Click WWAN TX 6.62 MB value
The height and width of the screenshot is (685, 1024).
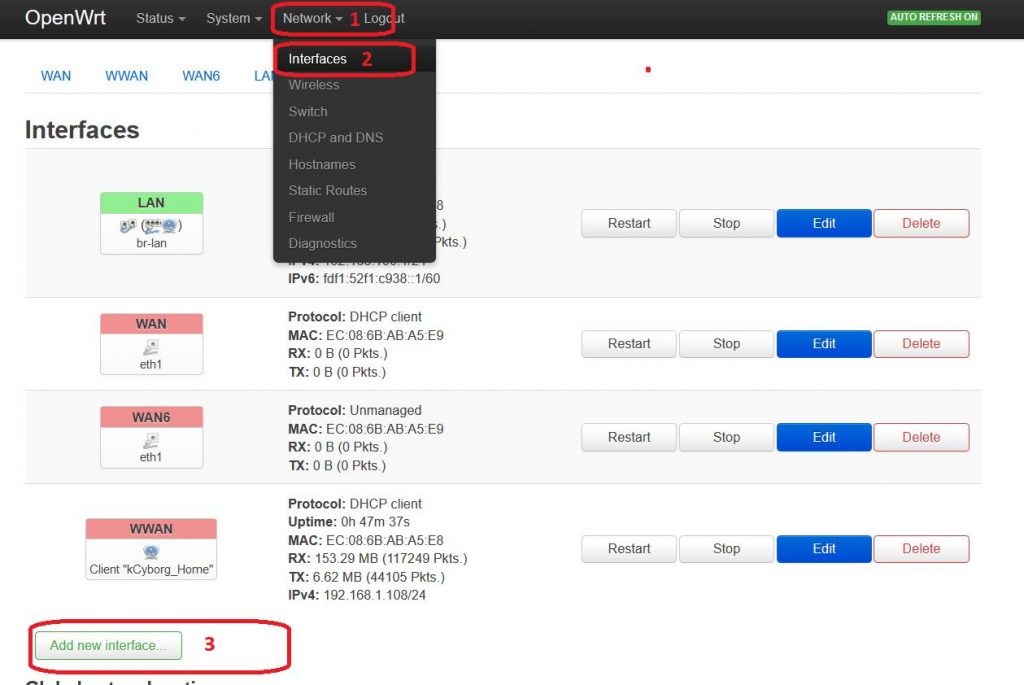379,577
